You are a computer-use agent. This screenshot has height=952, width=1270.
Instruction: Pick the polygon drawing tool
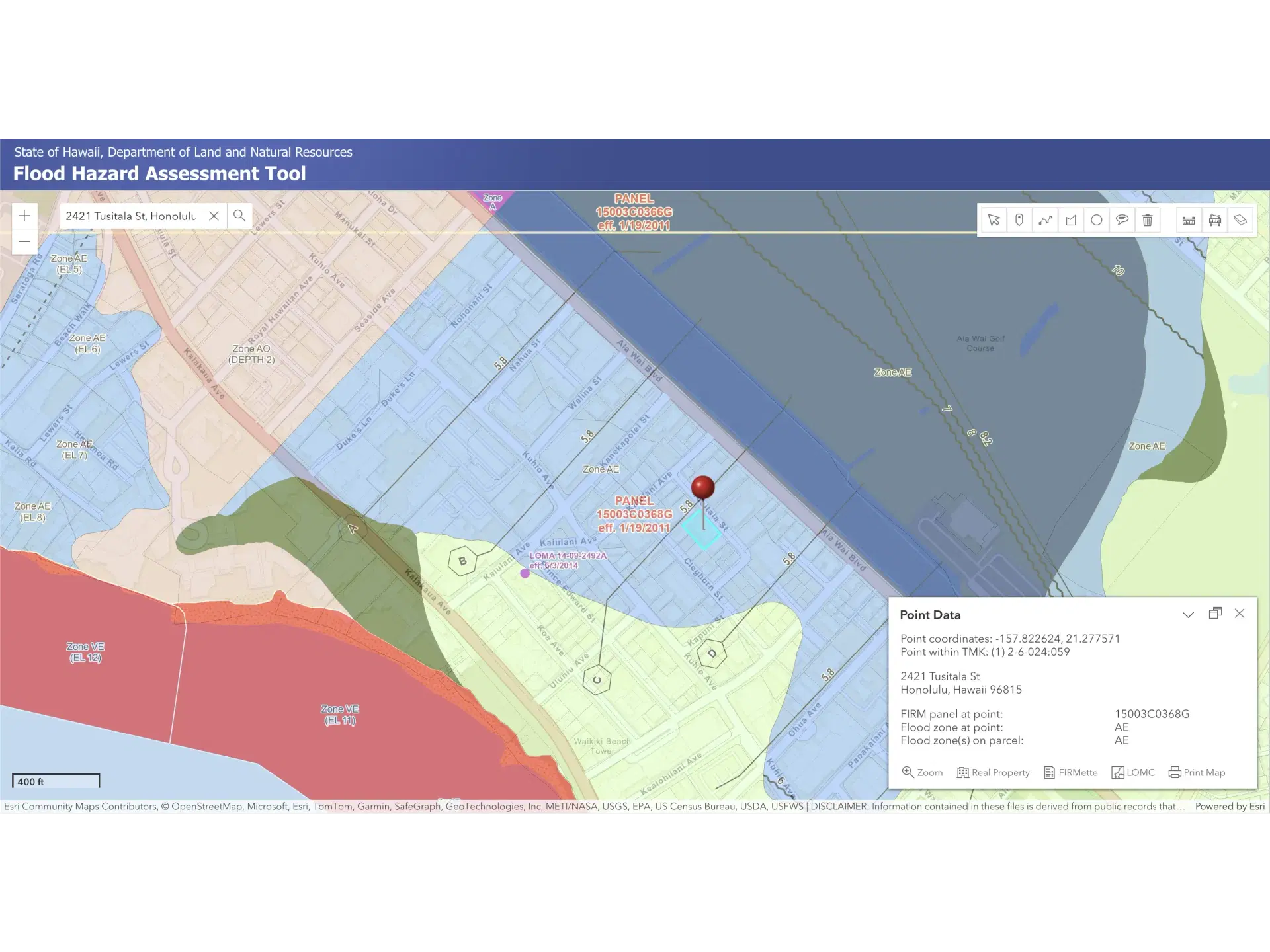click(x=1071, y=220)
